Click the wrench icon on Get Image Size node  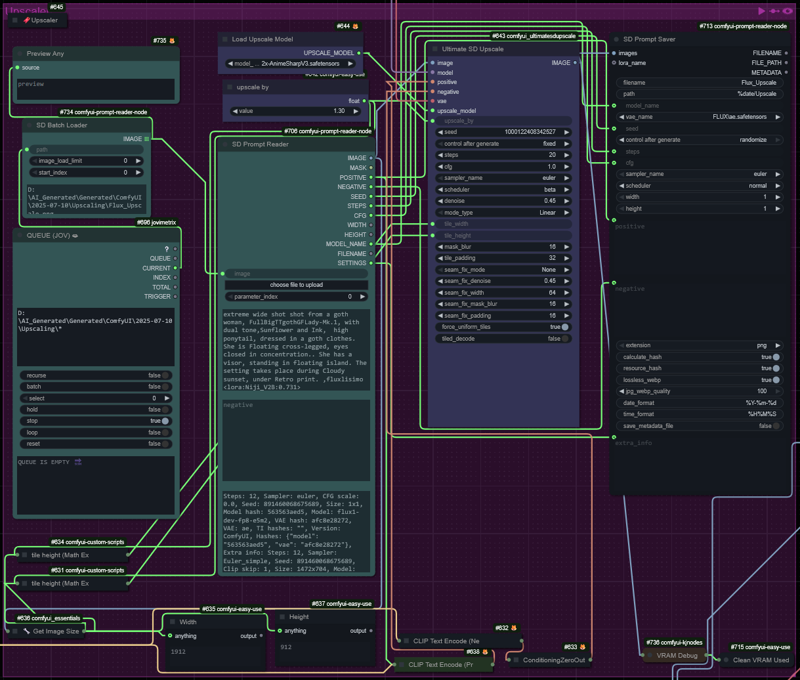tap(27, 632)
